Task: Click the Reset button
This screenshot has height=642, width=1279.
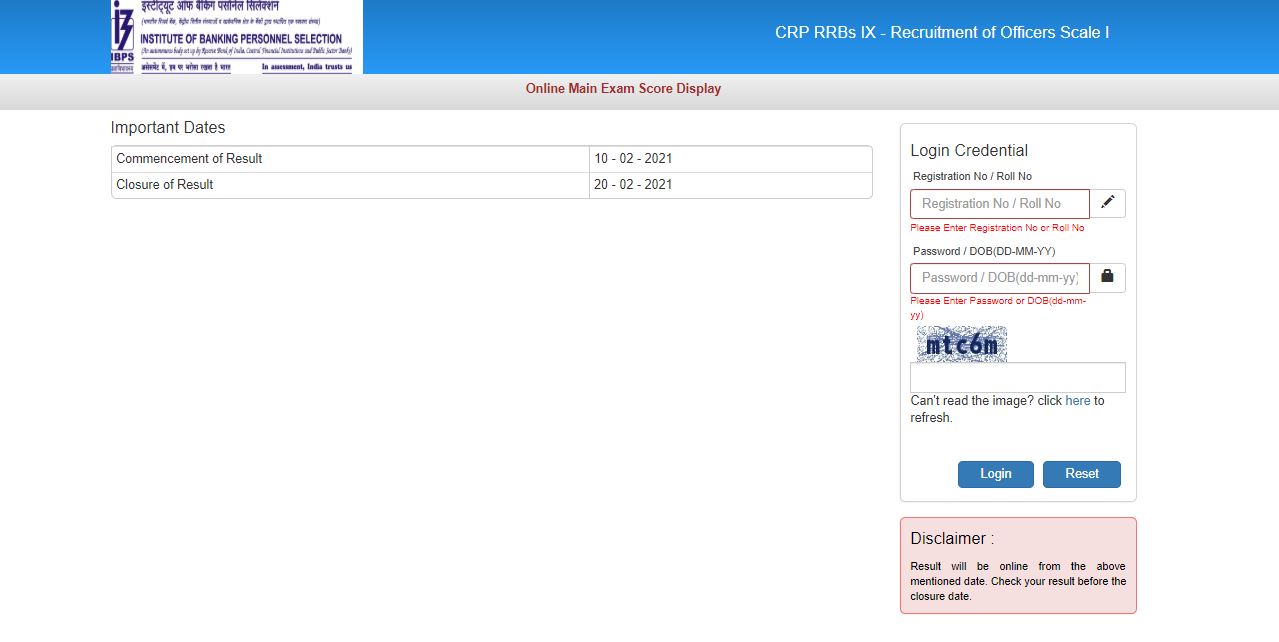Action: (1081, 474)
